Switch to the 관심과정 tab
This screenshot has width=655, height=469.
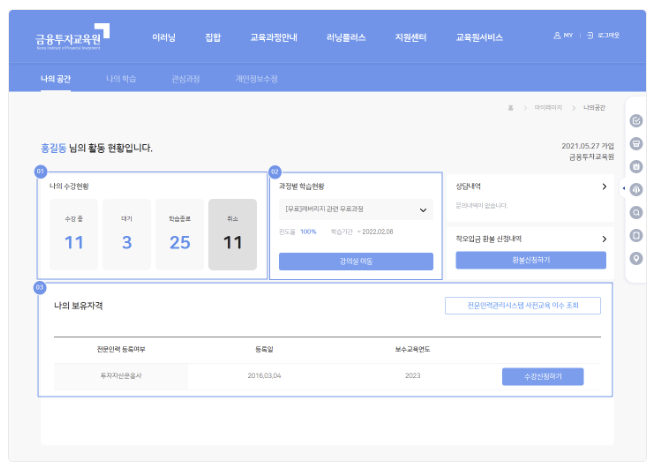click(x=186, y=79)
